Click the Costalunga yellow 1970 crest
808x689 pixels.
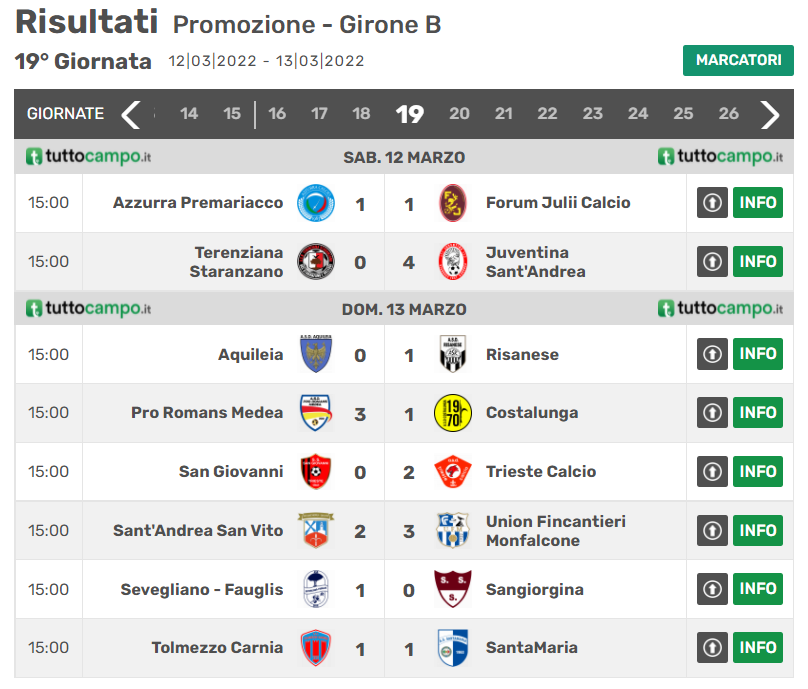point(453,413)
